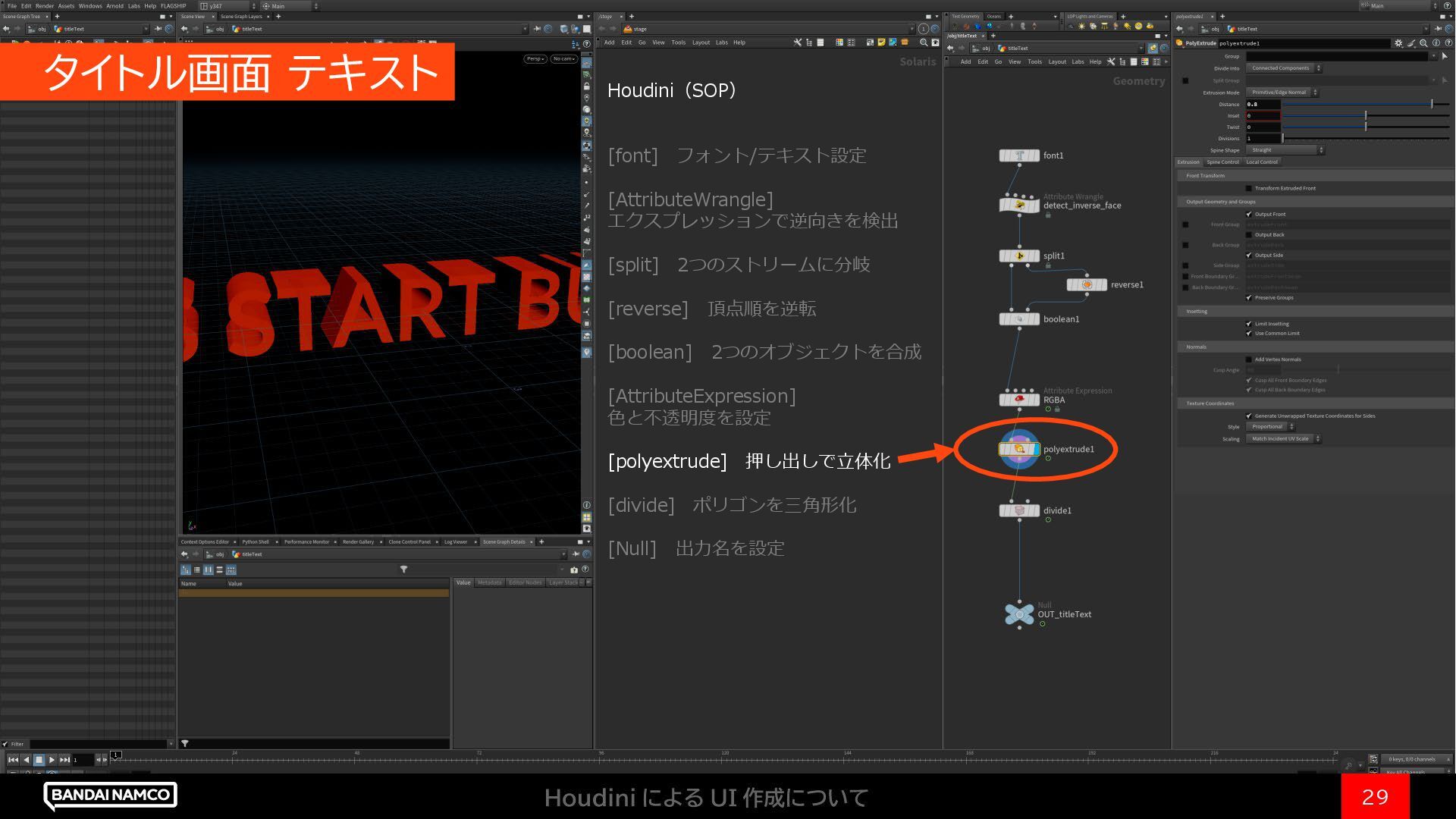The image size is (1456, 819).
Task: Click the Distance slider handle
Action: (x=1432, y=104)
